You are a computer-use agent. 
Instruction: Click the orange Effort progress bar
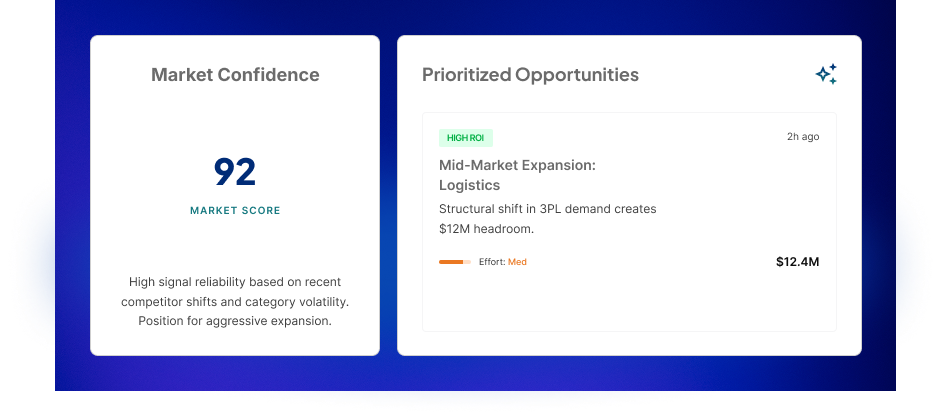coord(454,262)
